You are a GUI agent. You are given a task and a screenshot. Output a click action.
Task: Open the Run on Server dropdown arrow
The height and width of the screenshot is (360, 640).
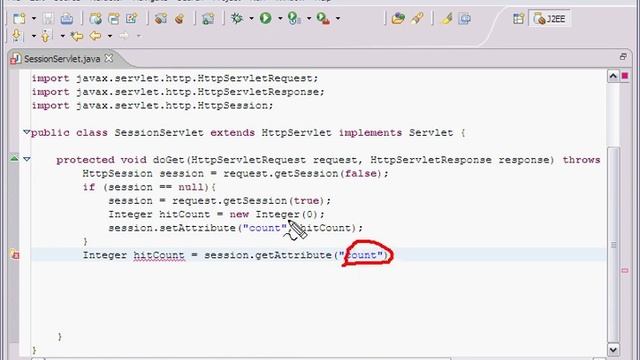click(309, 18)
